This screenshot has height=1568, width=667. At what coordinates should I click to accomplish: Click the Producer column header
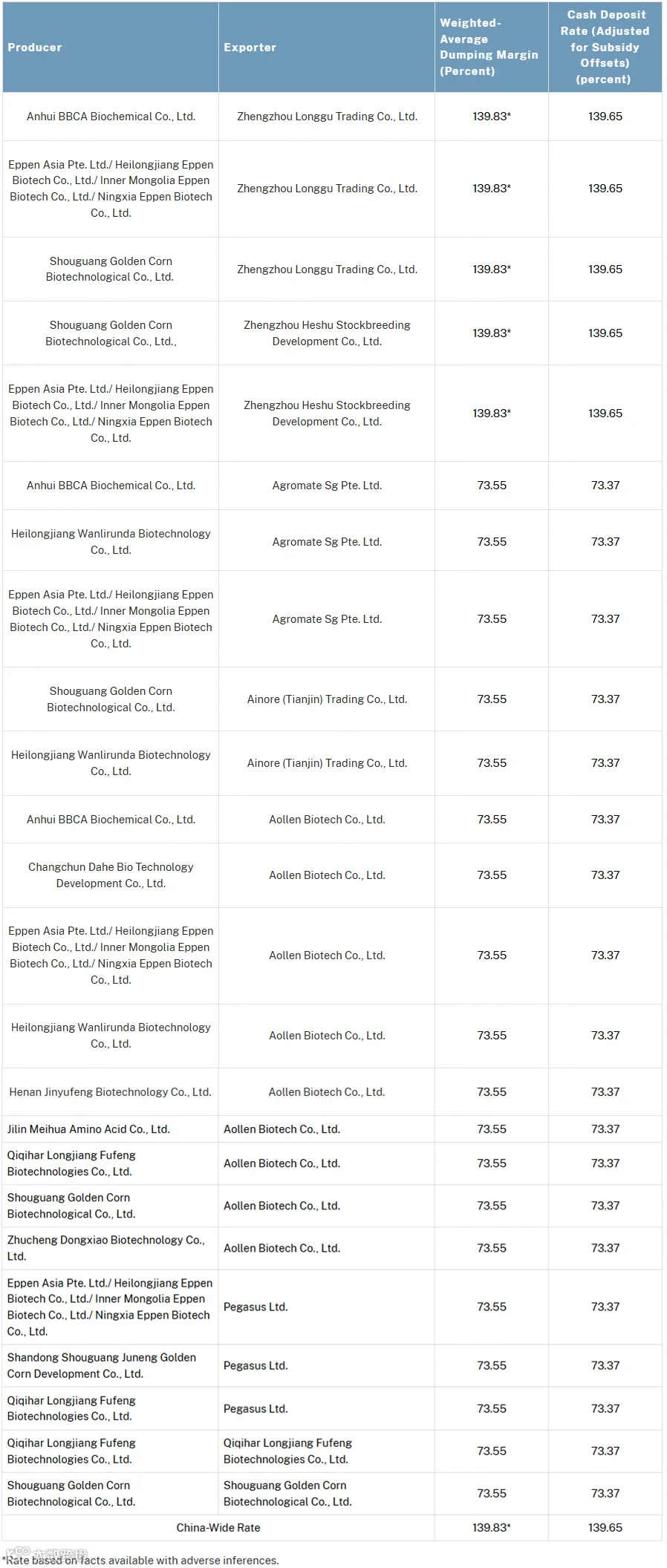pos(110,48)
